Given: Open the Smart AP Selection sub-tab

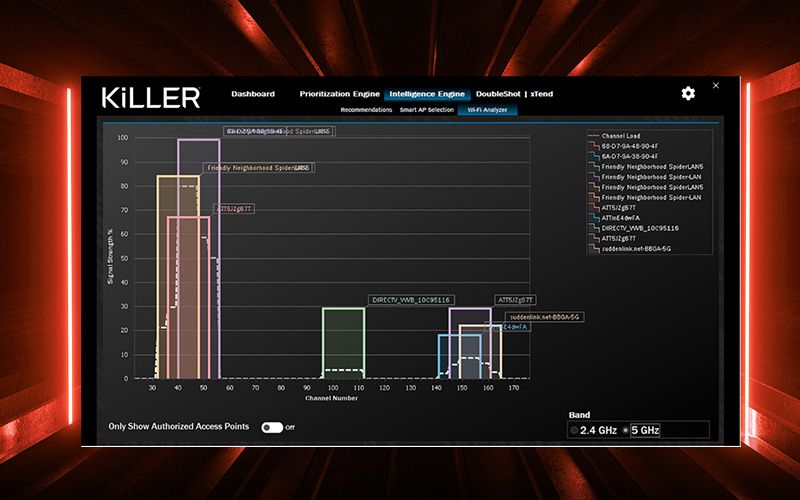Looking at the screenshot, I should 426,109.
